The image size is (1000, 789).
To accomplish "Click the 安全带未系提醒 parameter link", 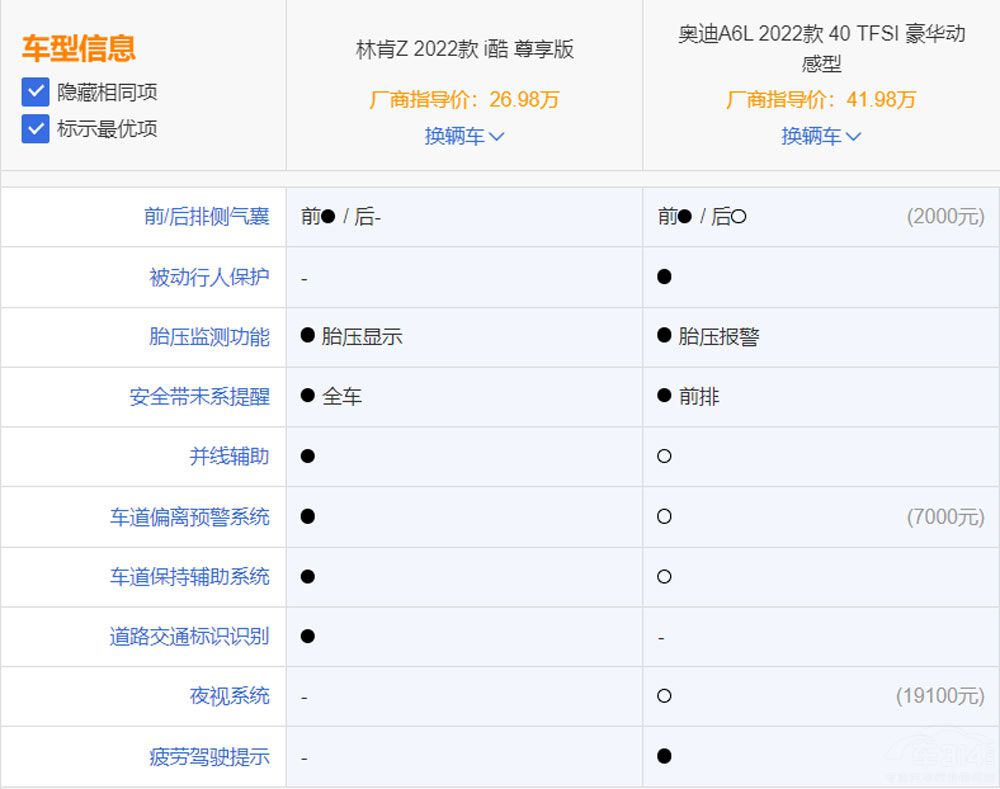I will (x=199, y=397).
